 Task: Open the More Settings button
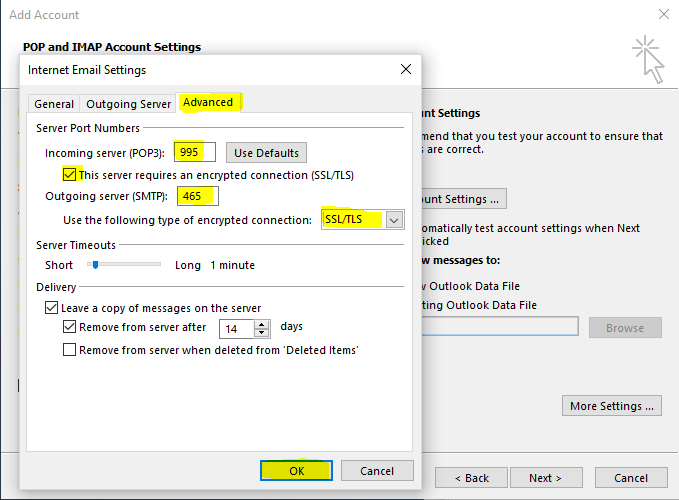(612, 406)
